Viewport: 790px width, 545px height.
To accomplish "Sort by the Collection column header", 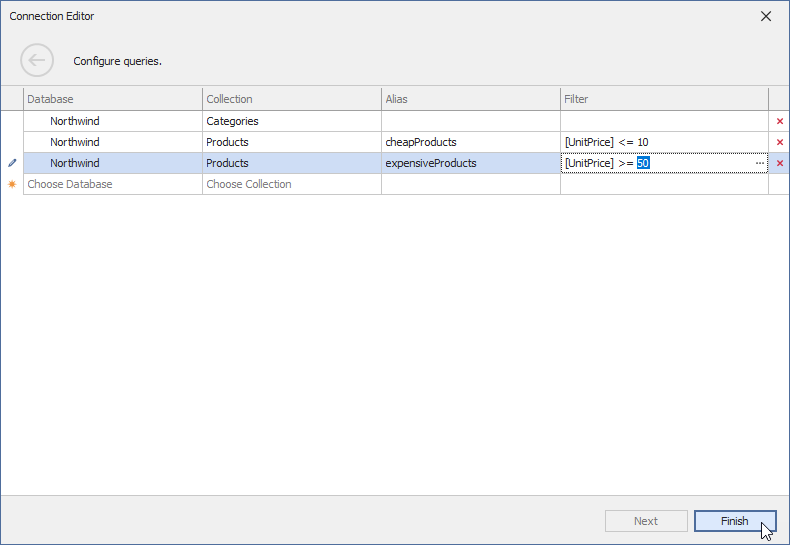I will click(x=291, y=99).
